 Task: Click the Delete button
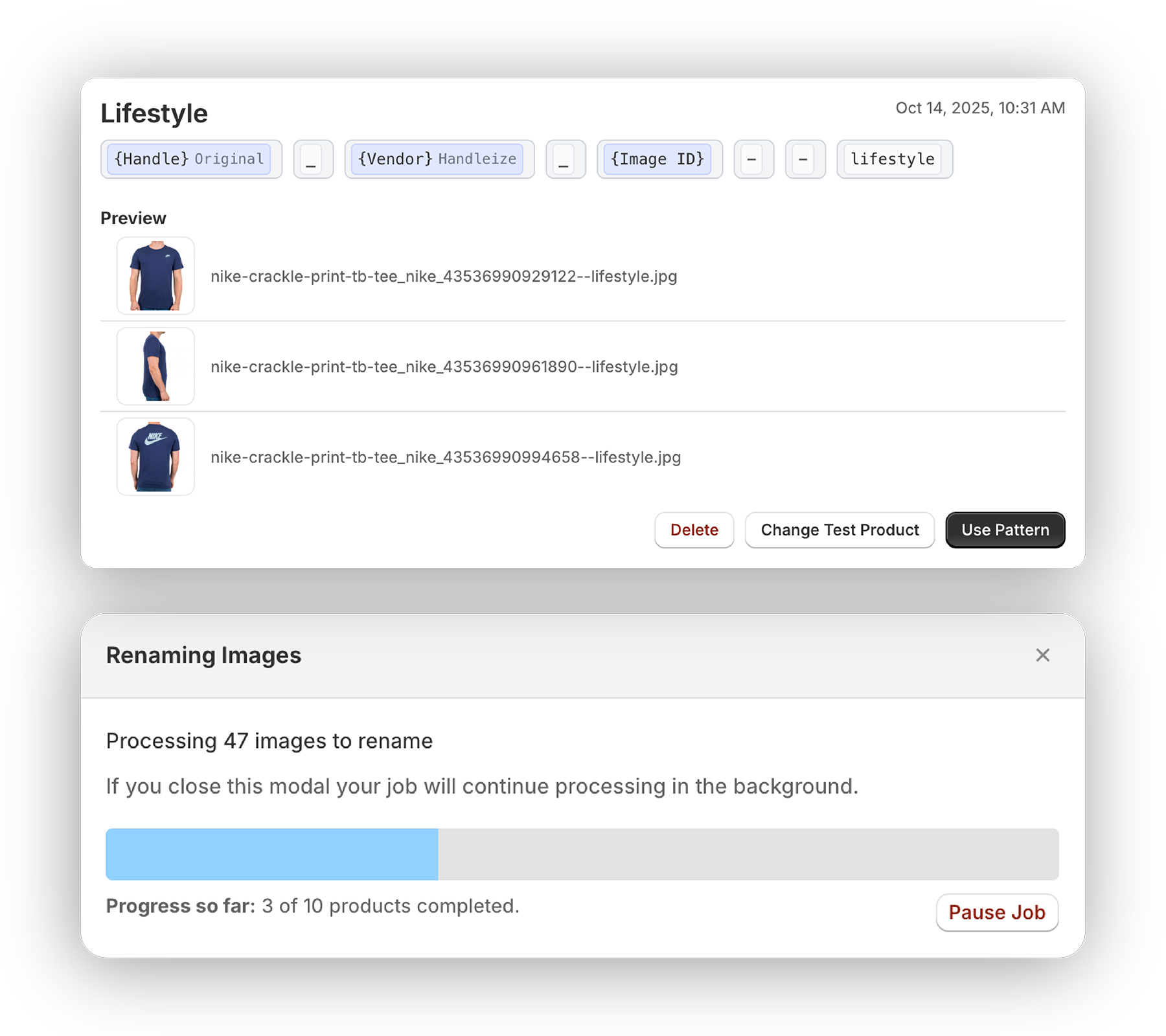694,530
